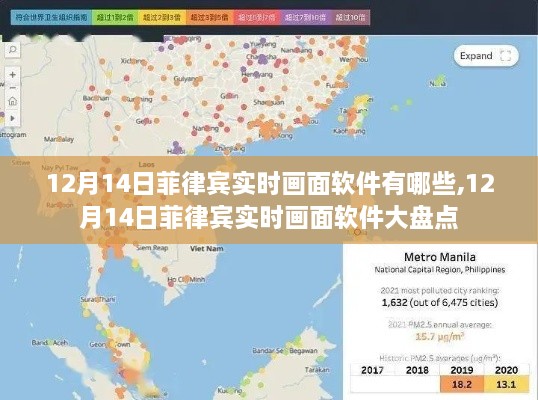This screenshot has width=538, height=400.
Task: Click the Kunming city label
Action: coord(137,99)
